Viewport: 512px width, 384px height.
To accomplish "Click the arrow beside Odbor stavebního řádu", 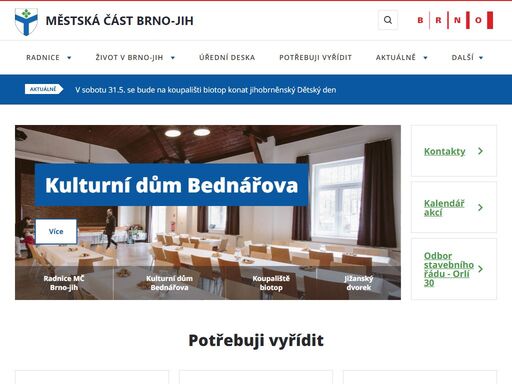I will [480, 269].
